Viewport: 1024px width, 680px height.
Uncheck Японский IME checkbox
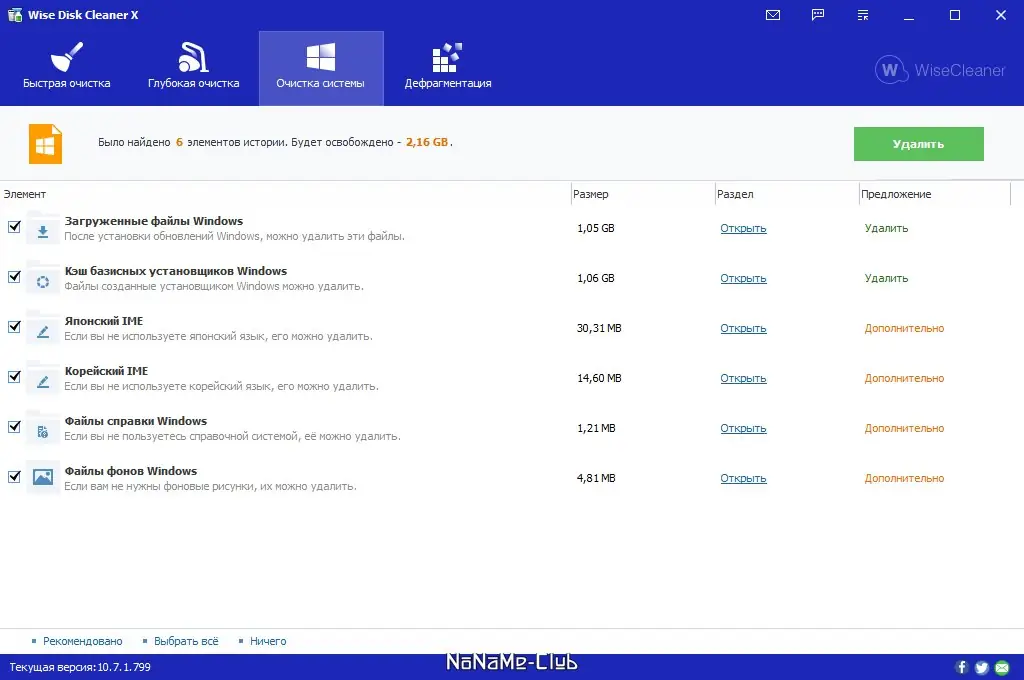tap(14, 327)
